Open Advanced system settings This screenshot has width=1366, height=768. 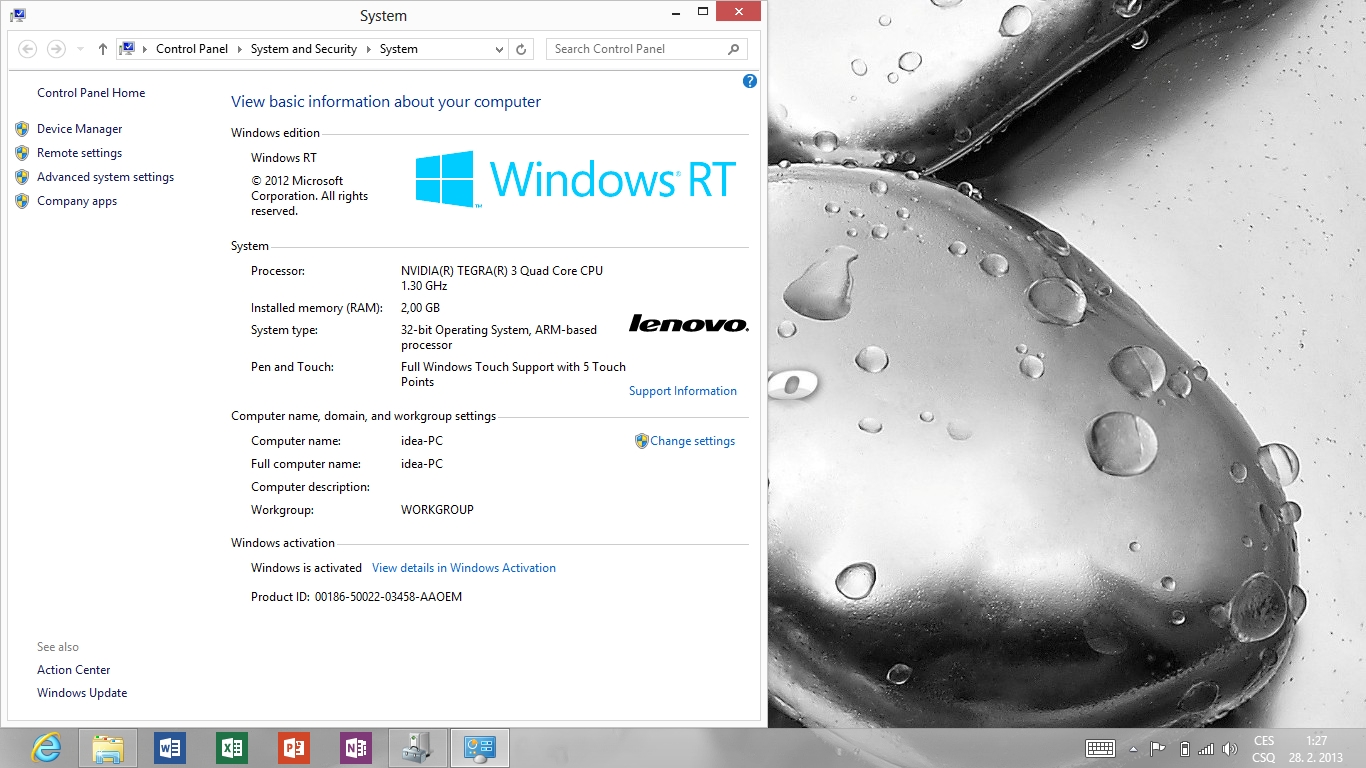[106, 177]
